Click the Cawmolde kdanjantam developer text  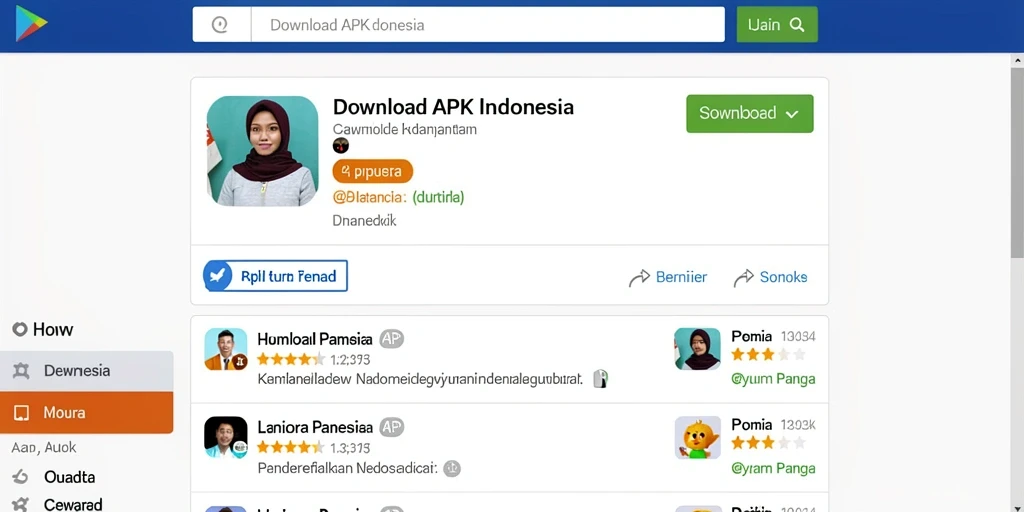[x=404, y=129]
